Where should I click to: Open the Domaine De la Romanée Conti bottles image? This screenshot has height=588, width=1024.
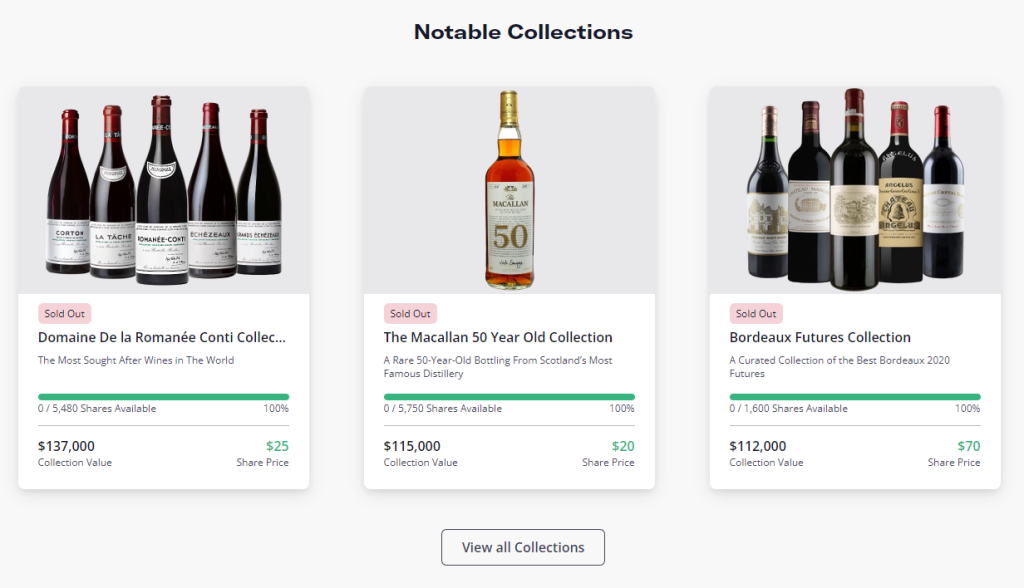[x=163, y=190]
